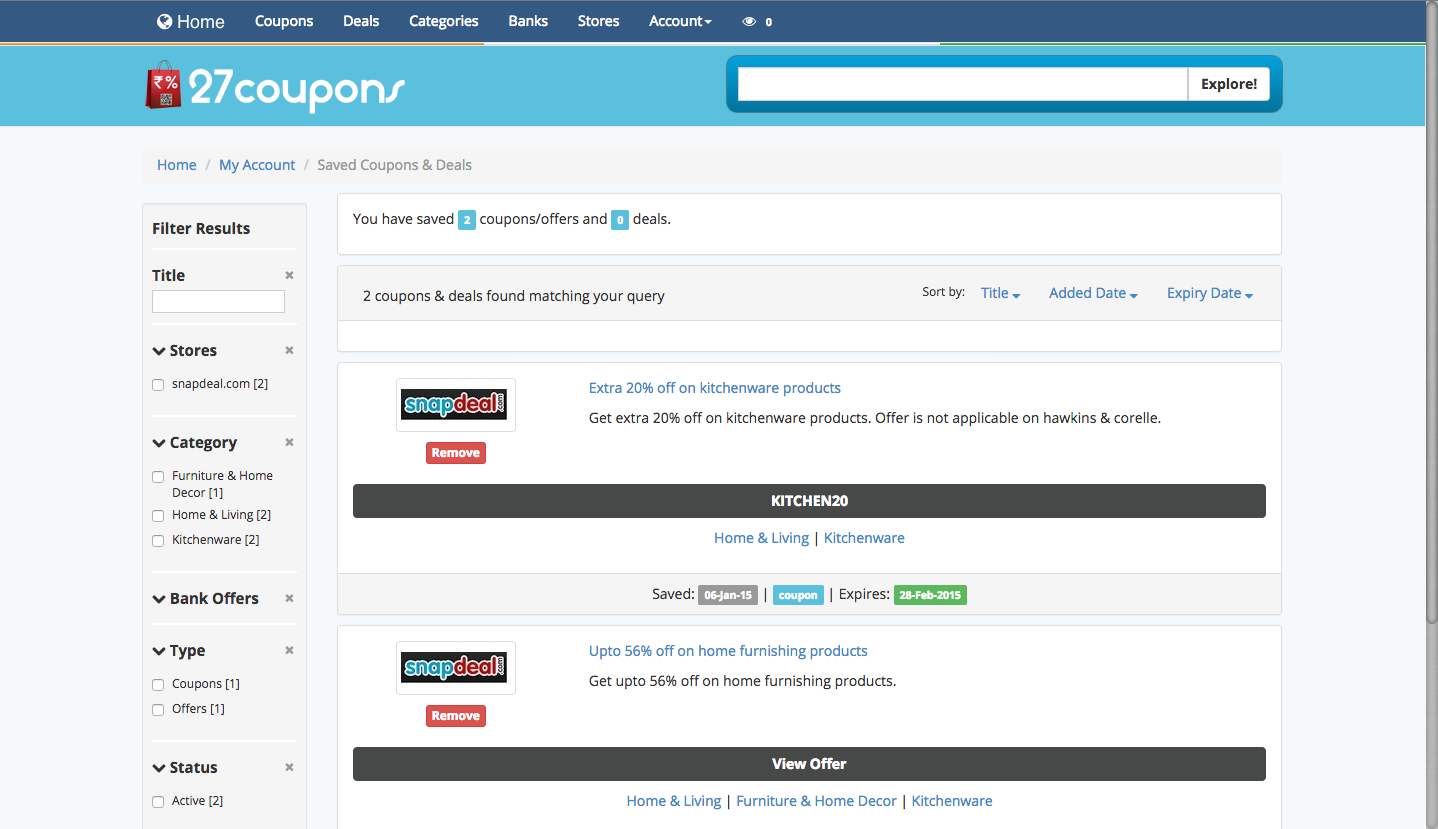The image size is (1438, 829).
Task: Focus the main search input field
Action: (962, 84)
